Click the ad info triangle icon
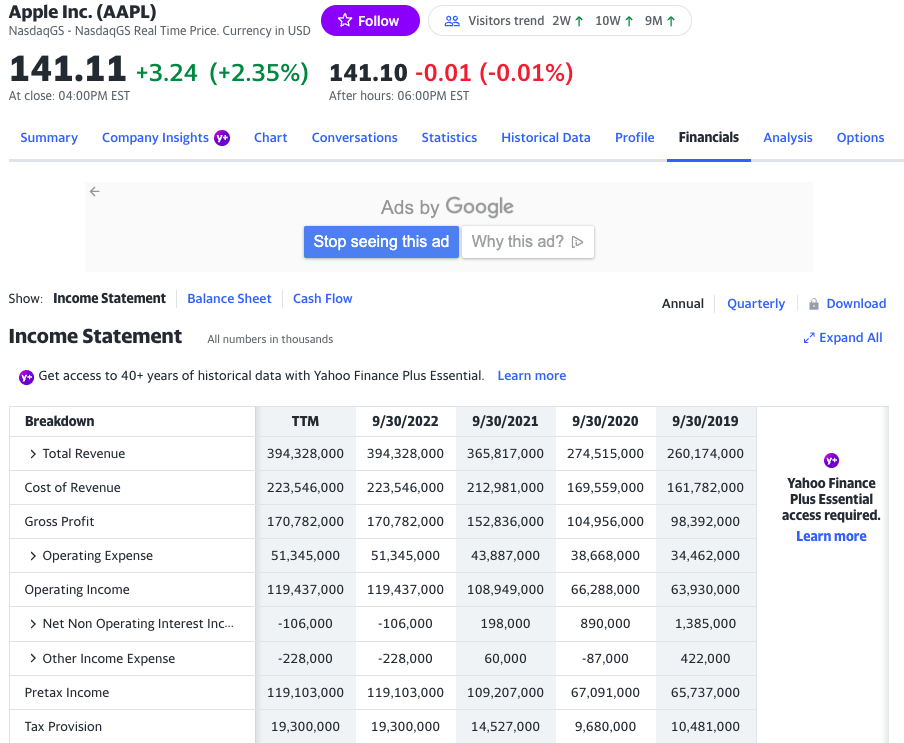Screen dimensions: 904x743 577,242
